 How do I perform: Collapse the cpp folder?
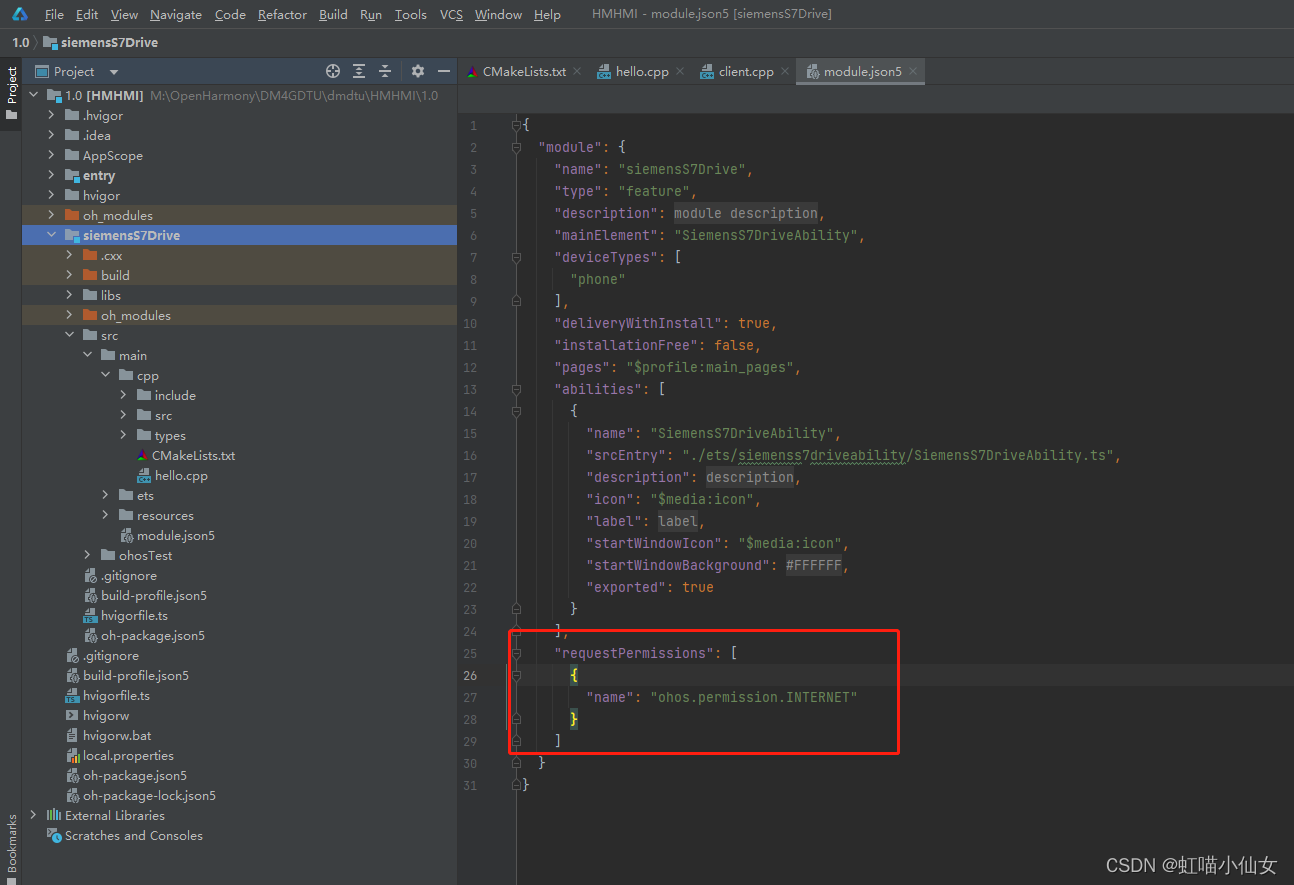point(106,375)
